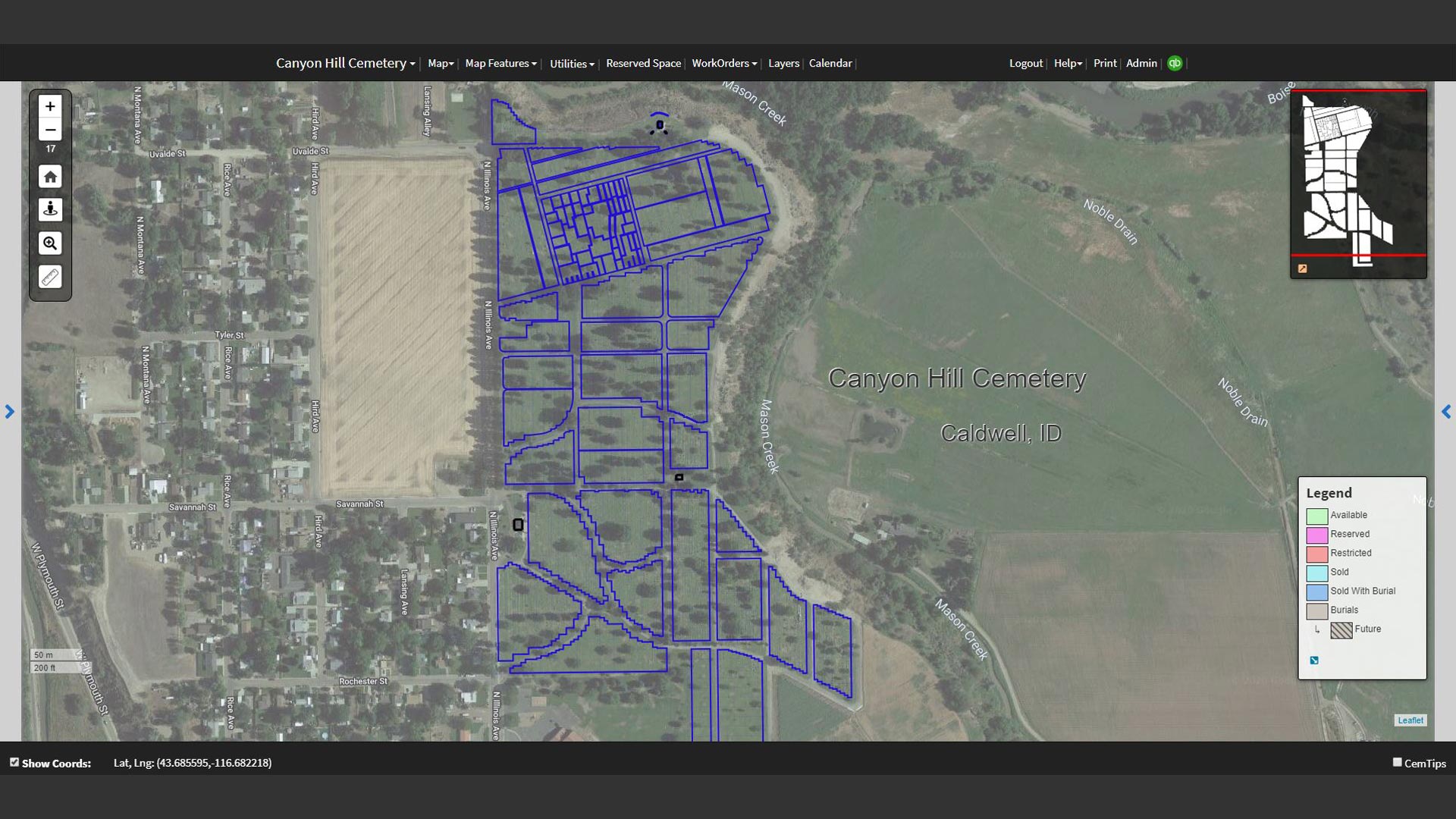The width and height of the screenshot is (1456, 819).
Task: Open the Admin link
Action: 1141,63
